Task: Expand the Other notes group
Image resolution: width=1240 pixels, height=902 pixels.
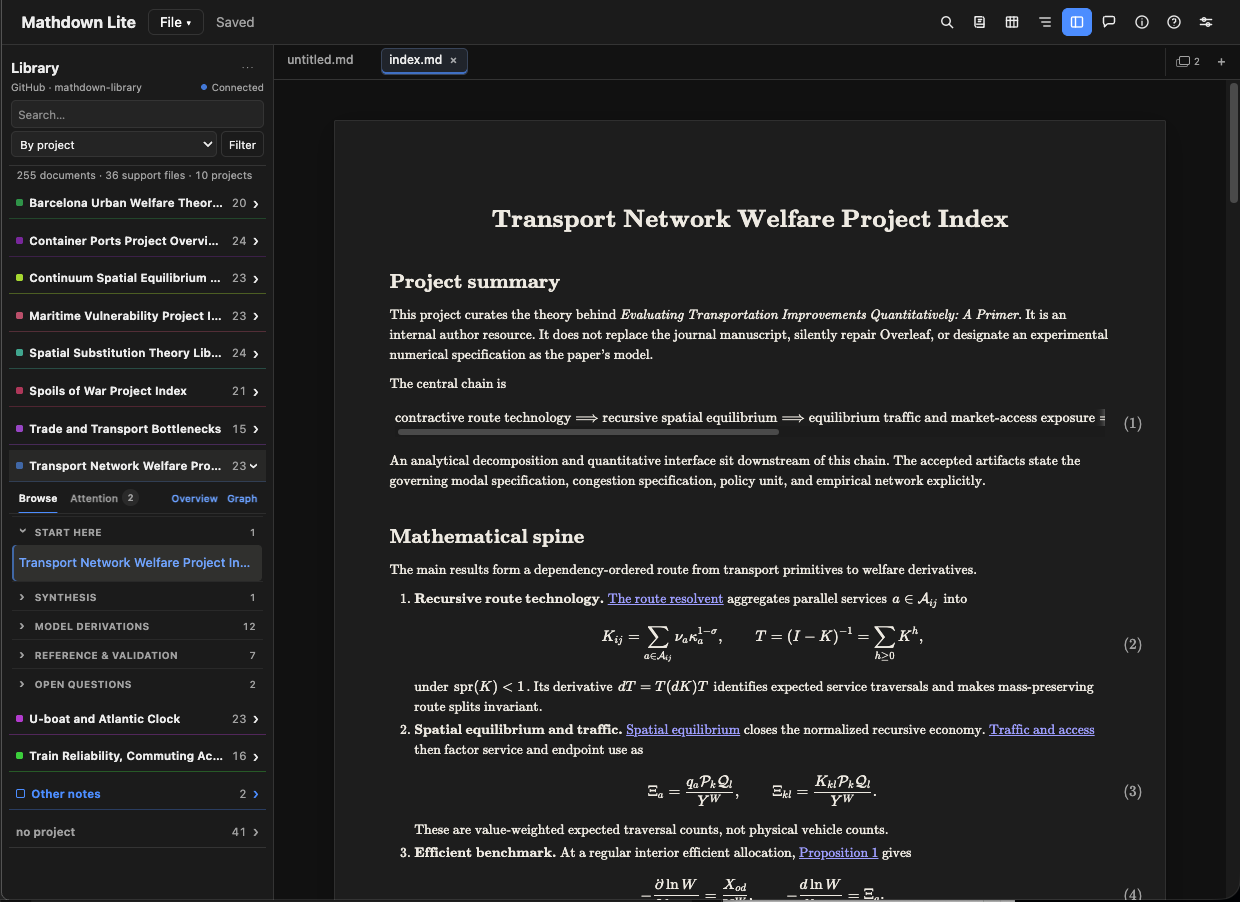Action: click(137, 794)
